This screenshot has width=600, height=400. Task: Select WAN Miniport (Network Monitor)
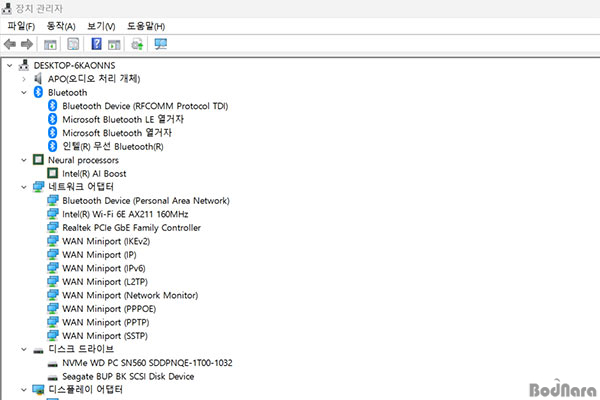pos(130,295)
